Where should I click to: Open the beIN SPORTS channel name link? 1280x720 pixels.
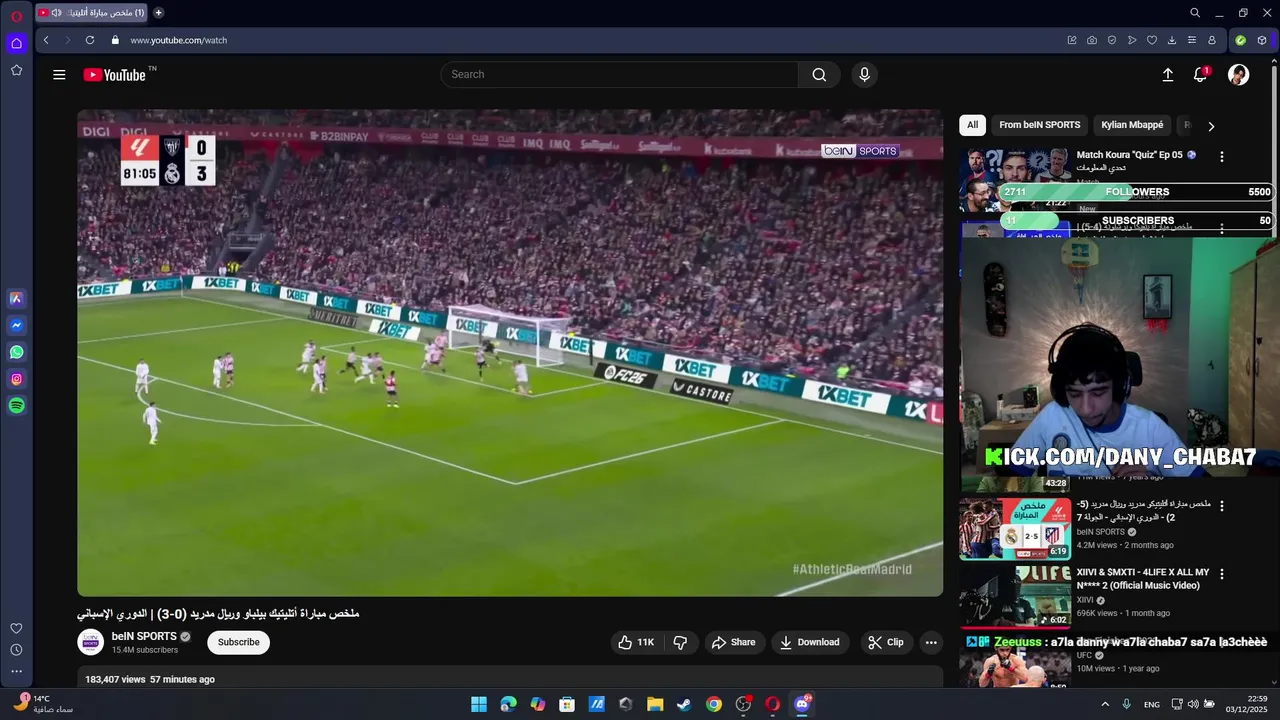pyautogui.click(x=144, y=636)
